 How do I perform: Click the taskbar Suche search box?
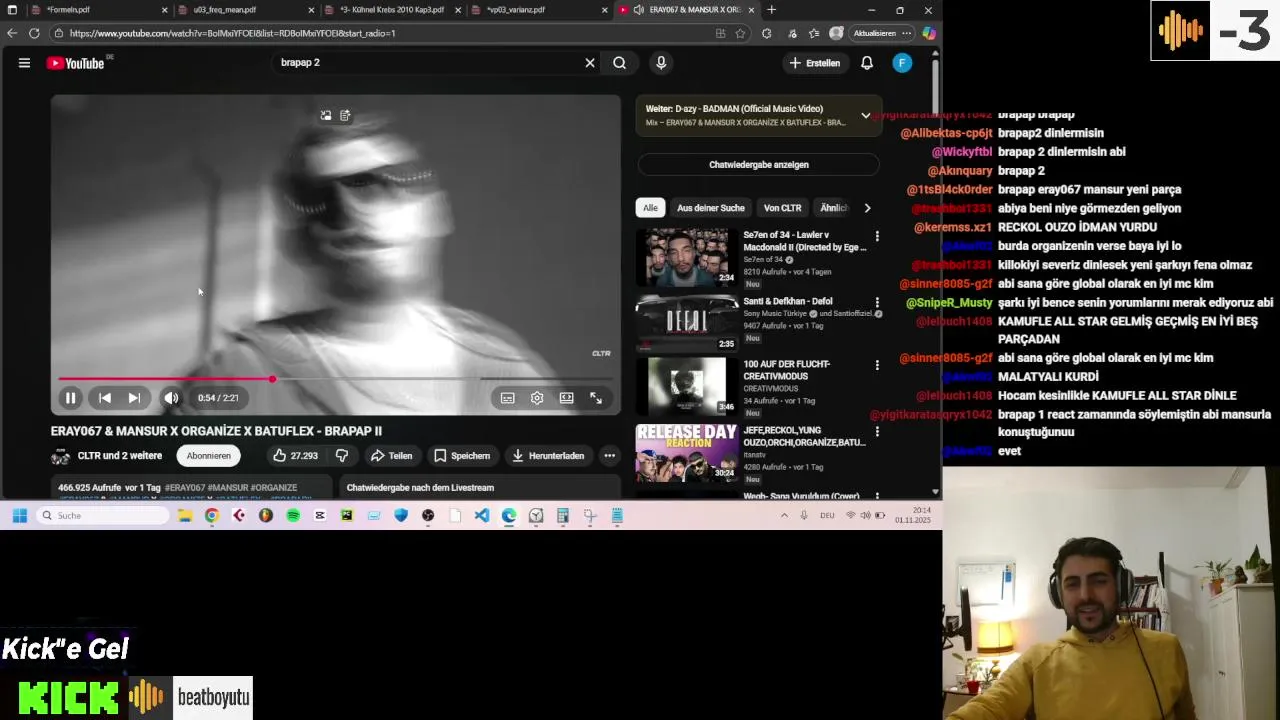tap(103, 516)
